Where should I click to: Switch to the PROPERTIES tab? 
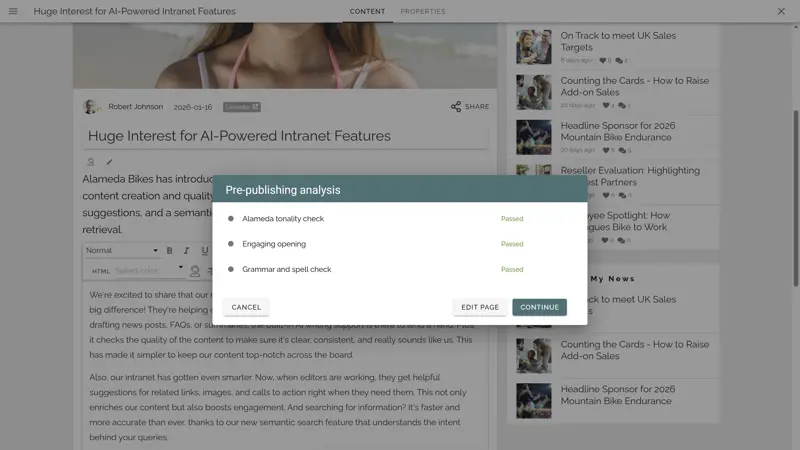[423, 11]
